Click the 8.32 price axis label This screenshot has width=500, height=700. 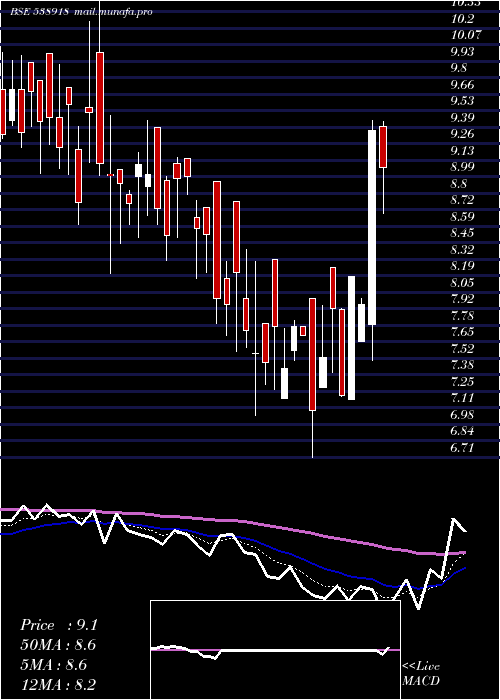(462, 250)
